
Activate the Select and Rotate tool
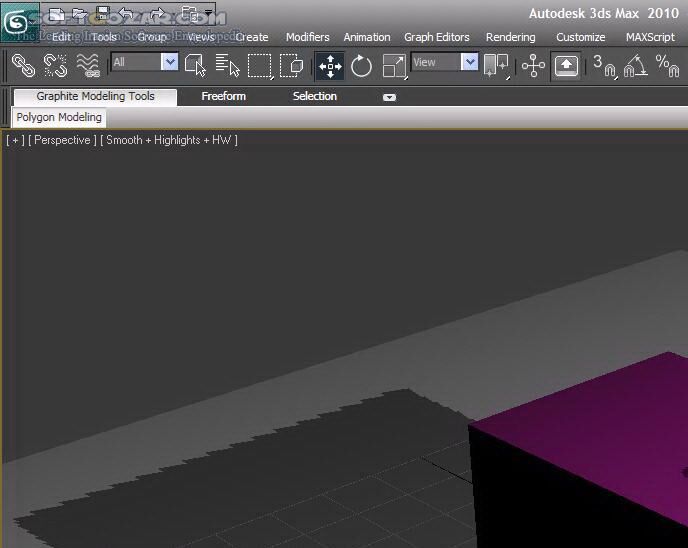(x=362, y=66)
